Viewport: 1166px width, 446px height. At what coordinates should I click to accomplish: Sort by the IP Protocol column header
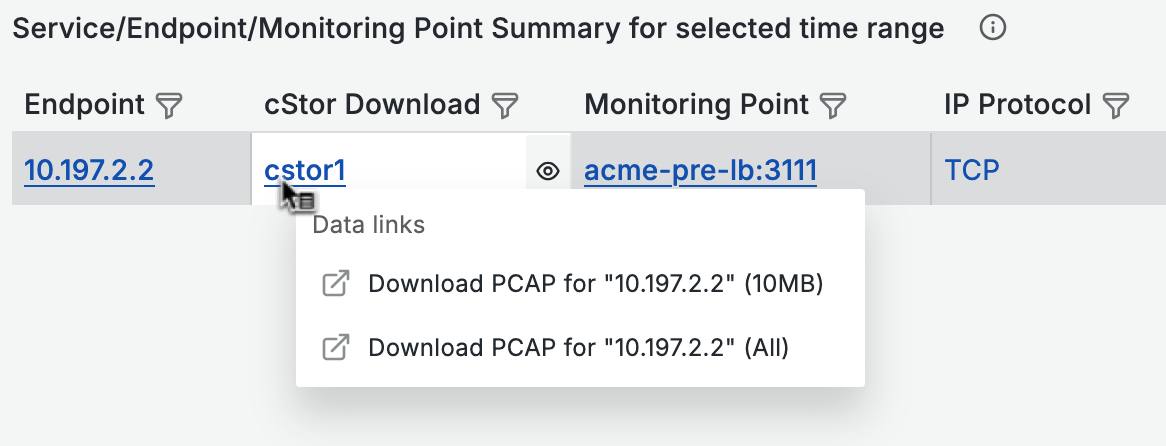click(x=1018, y=105)
